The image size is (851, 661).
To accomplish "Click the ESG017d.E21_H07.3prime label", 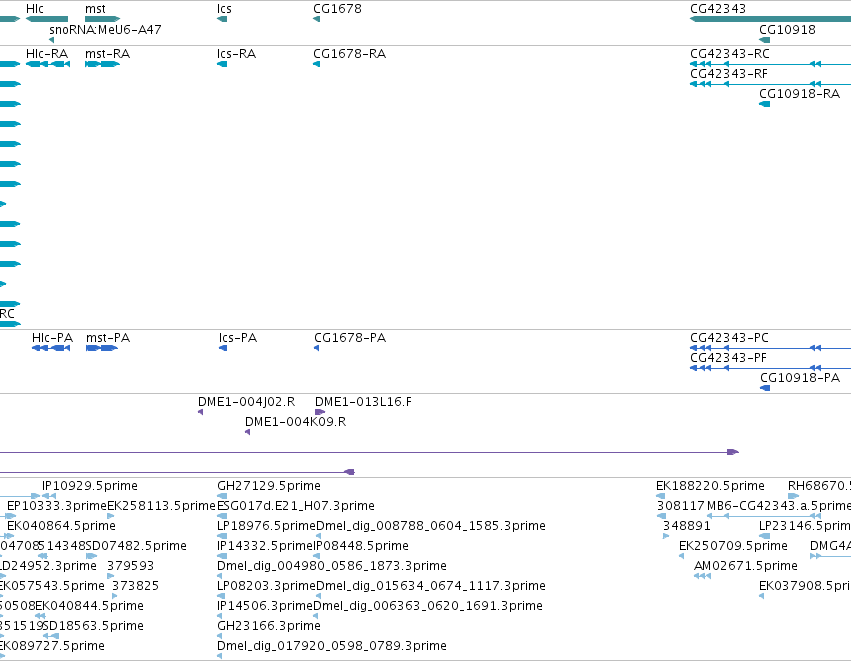I will (x=296, y=506).
